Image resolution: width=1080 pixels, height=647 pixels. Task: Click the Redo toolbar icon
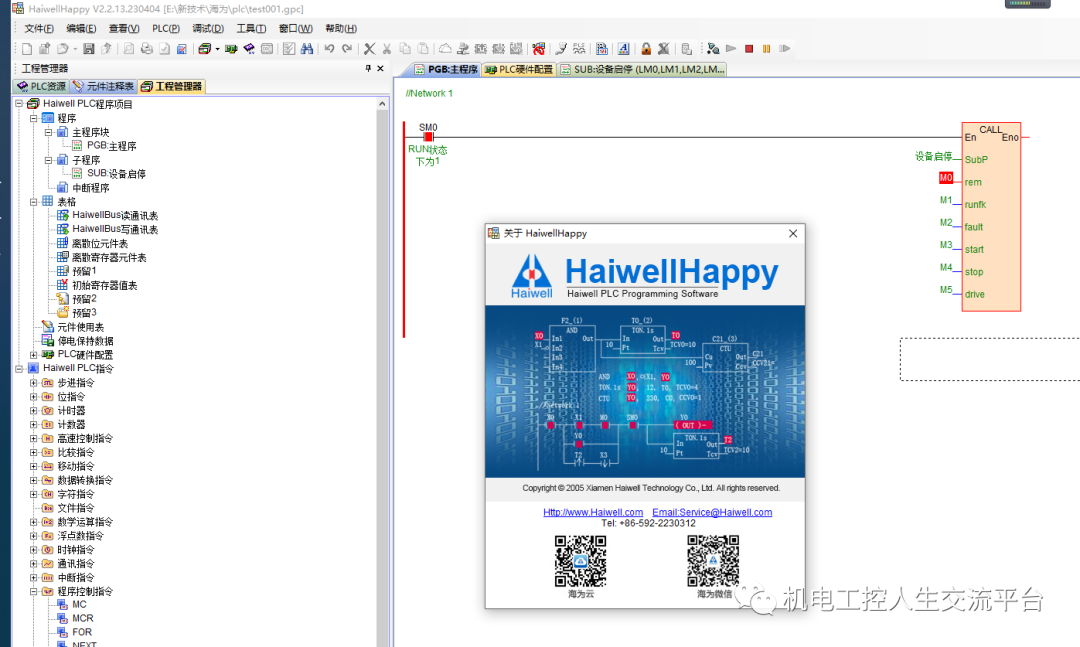coord(347,49)
